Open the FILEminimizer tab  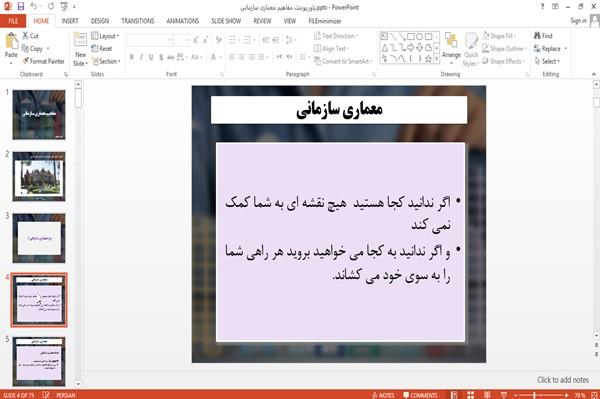coord(325,21)
